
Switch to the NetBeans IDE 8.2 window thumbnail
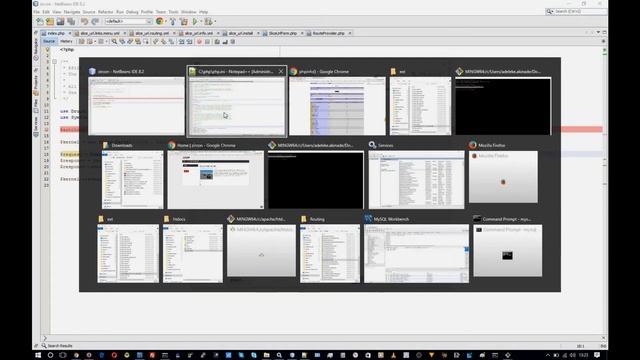coord(136,100)
